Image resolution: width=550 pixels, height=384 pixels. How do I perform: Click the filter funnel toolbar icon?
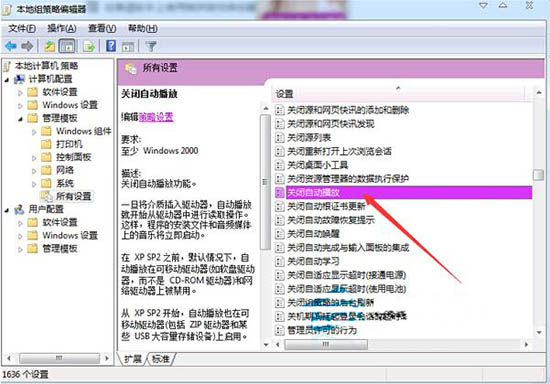point(151,46)
